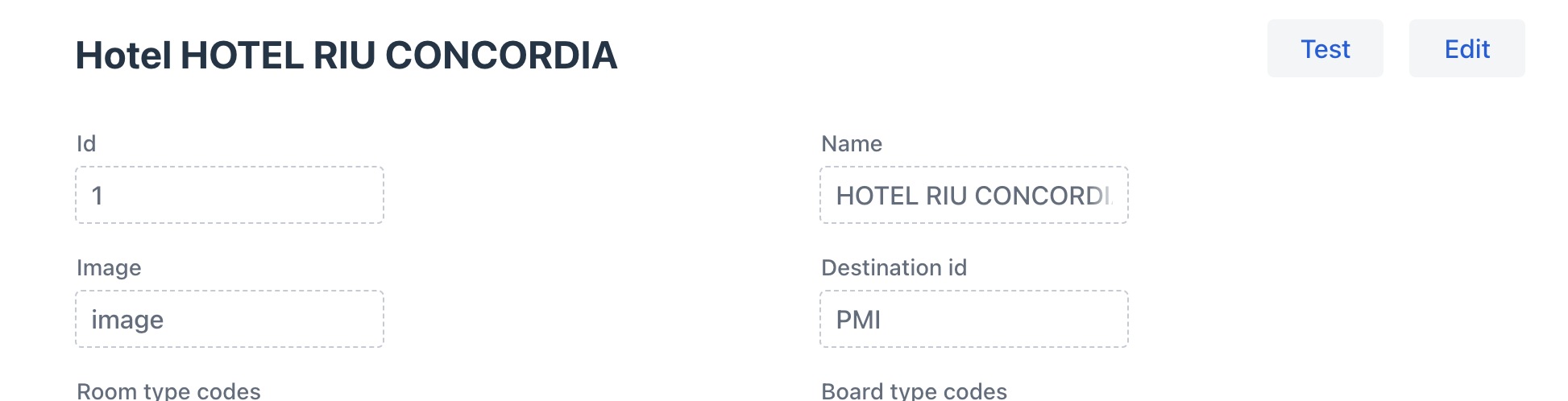Click the Image field label

109,268
